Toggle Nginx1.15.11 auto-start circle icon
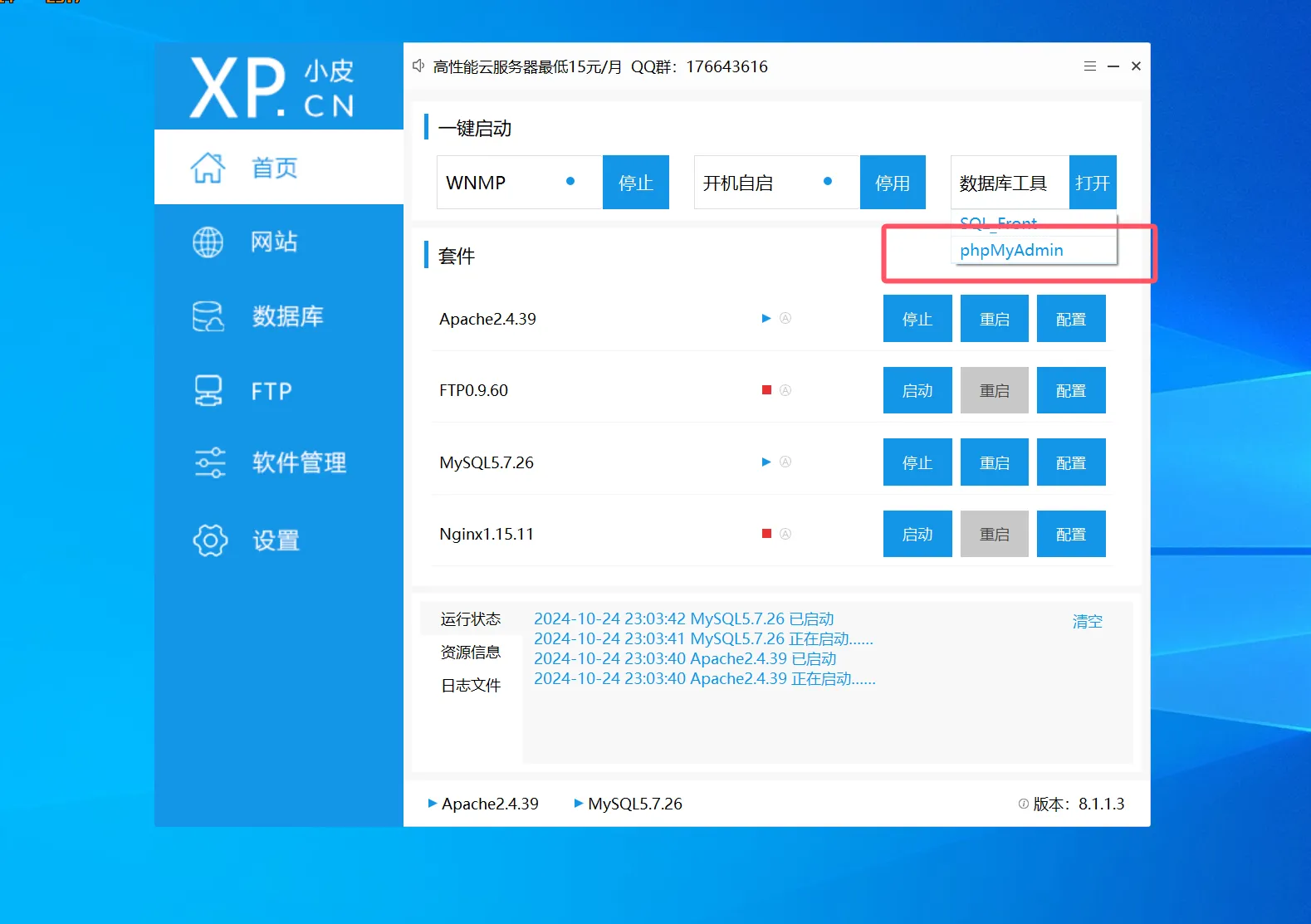Screen dimensions: 1311x924 pyautogui.click(x=785, y=534)
